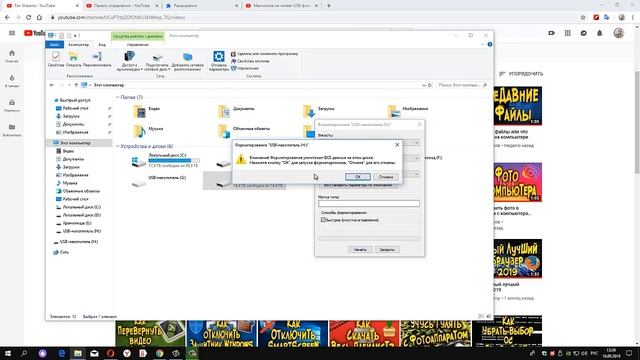
Task: Switch to the Вид ribbon tab
Action: [102, 44]
